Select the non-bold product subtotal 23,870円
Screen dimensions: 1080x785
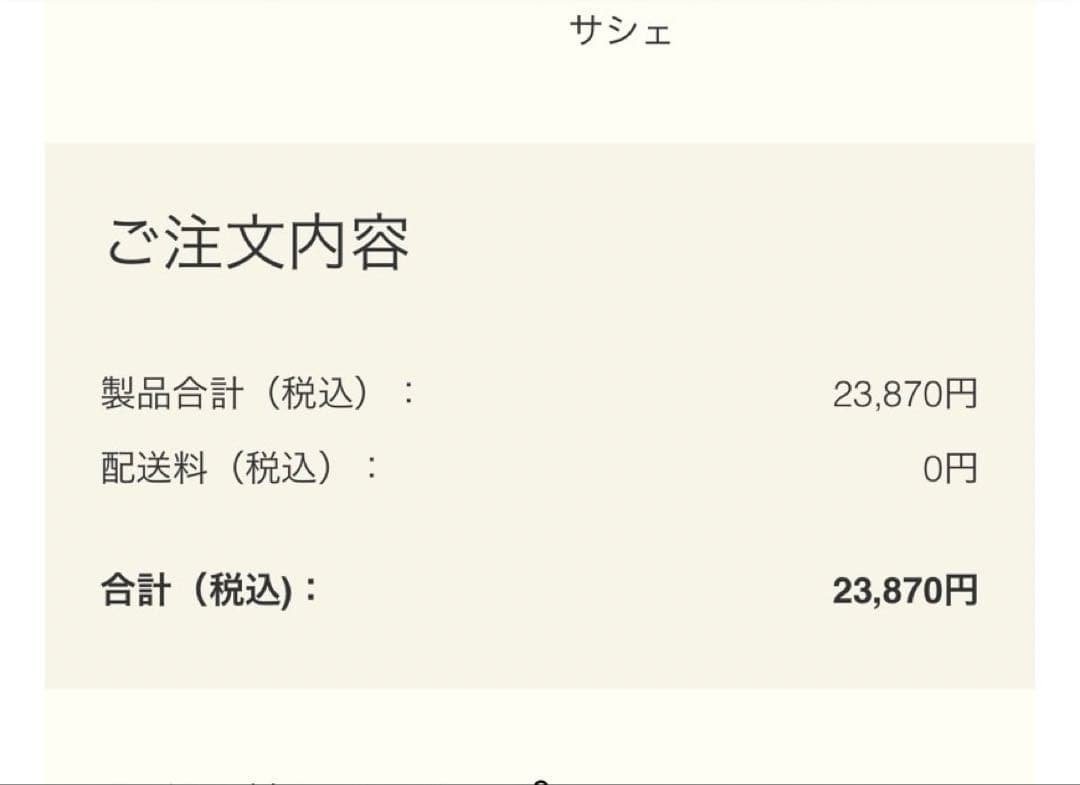pyautogui.click(x=904, y=395)
